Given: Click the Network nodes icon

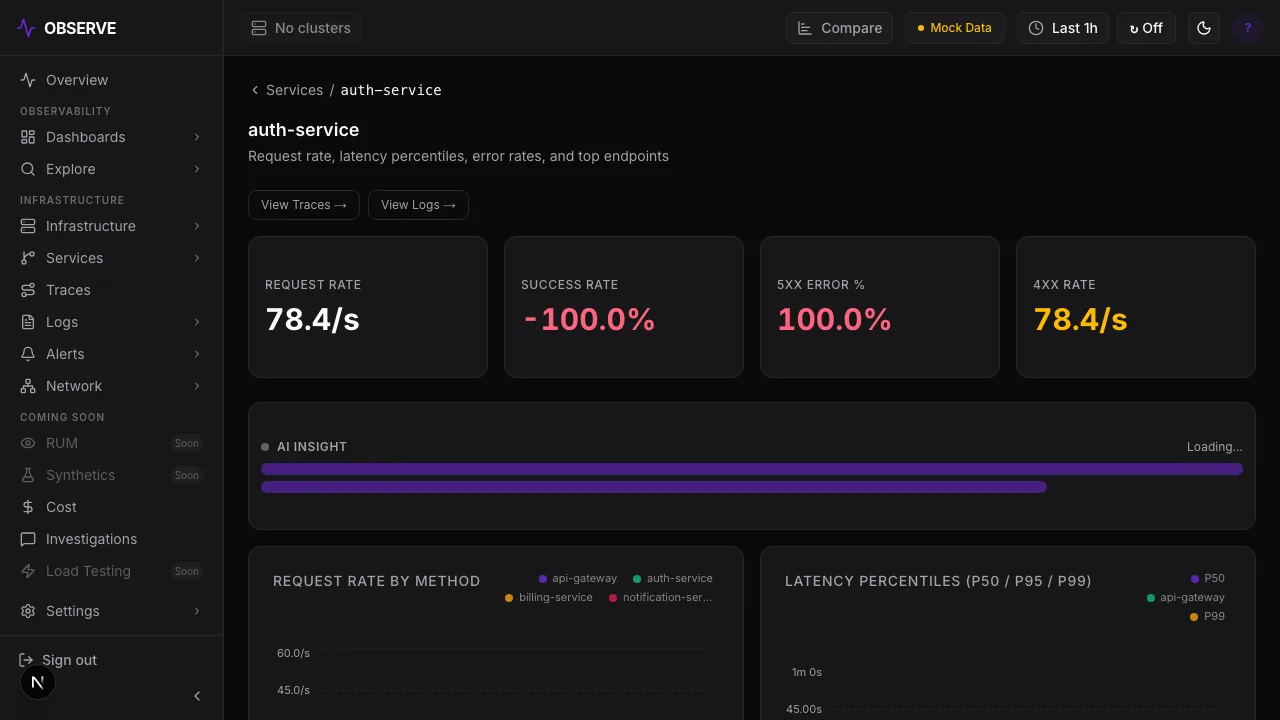Looking at the screenshot, I should pos(28,386).
